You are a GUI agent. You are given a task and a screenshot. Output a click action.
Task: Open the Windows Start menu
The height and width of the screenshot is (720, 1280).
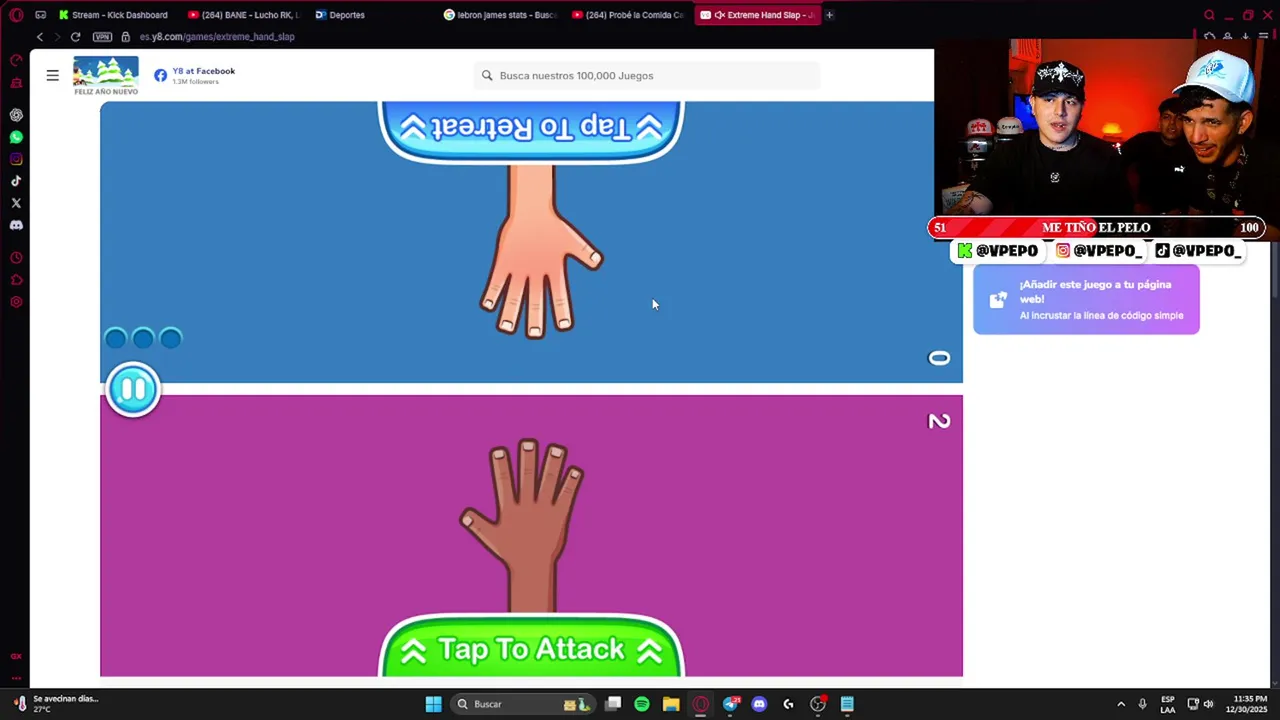point(433,704)
